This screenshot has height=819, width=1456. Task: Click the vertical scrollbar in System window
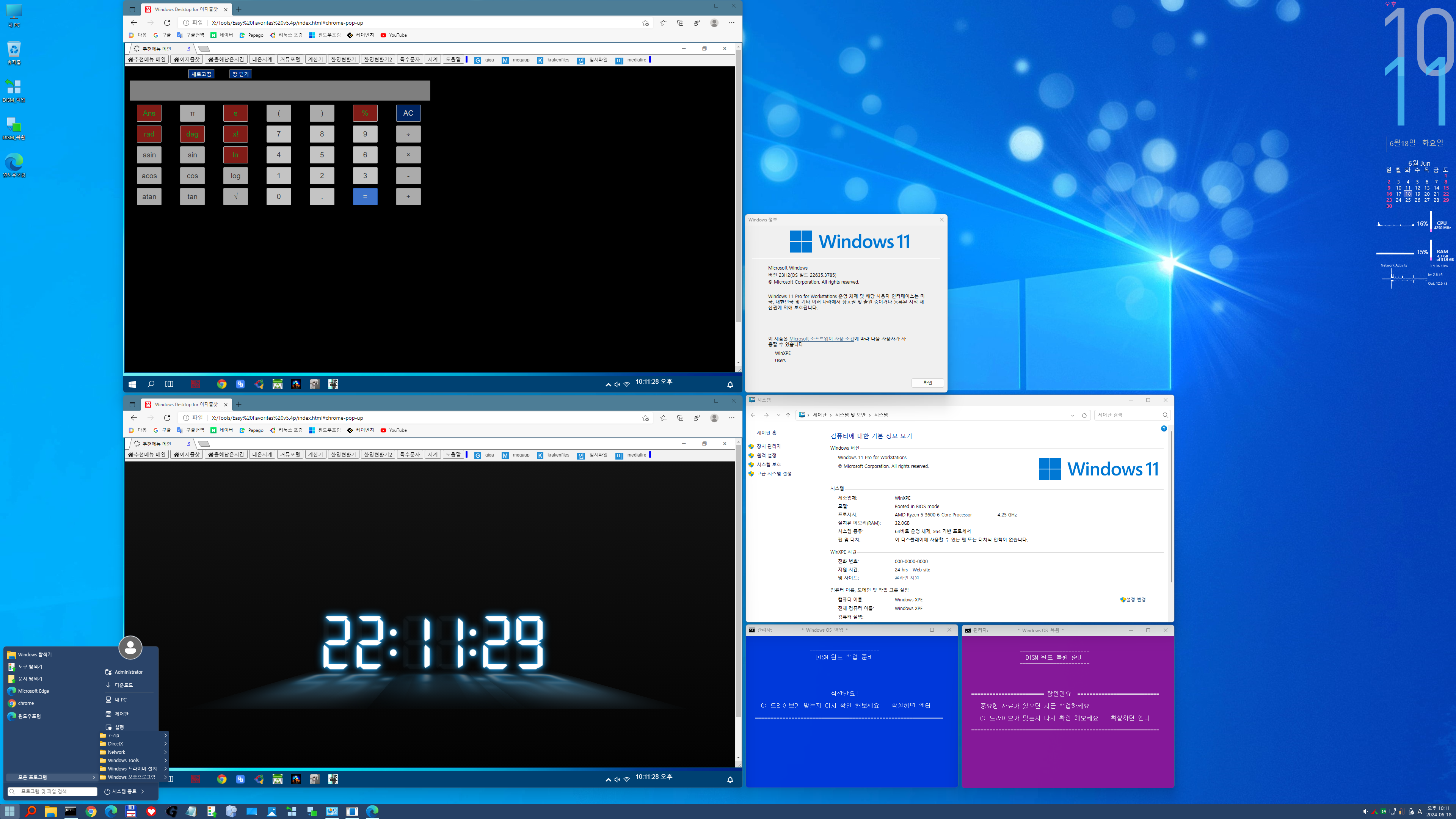tap(1170, 507)
